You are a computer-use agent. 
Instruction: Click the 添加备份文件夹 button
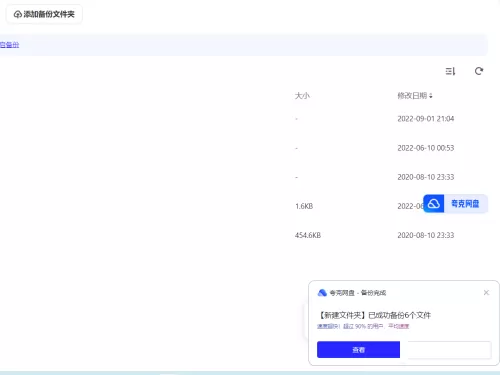click(x=44, y=14)
